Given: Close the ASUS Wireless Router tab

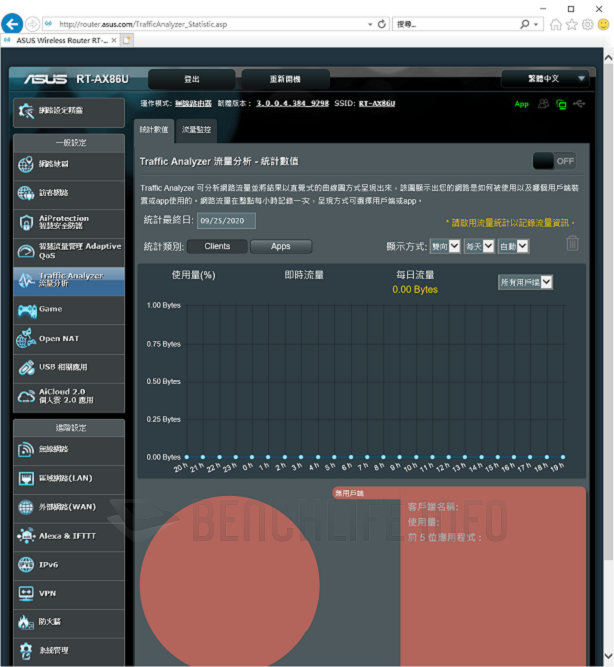Looking at the screenshot, I should (x=114, y=40).
